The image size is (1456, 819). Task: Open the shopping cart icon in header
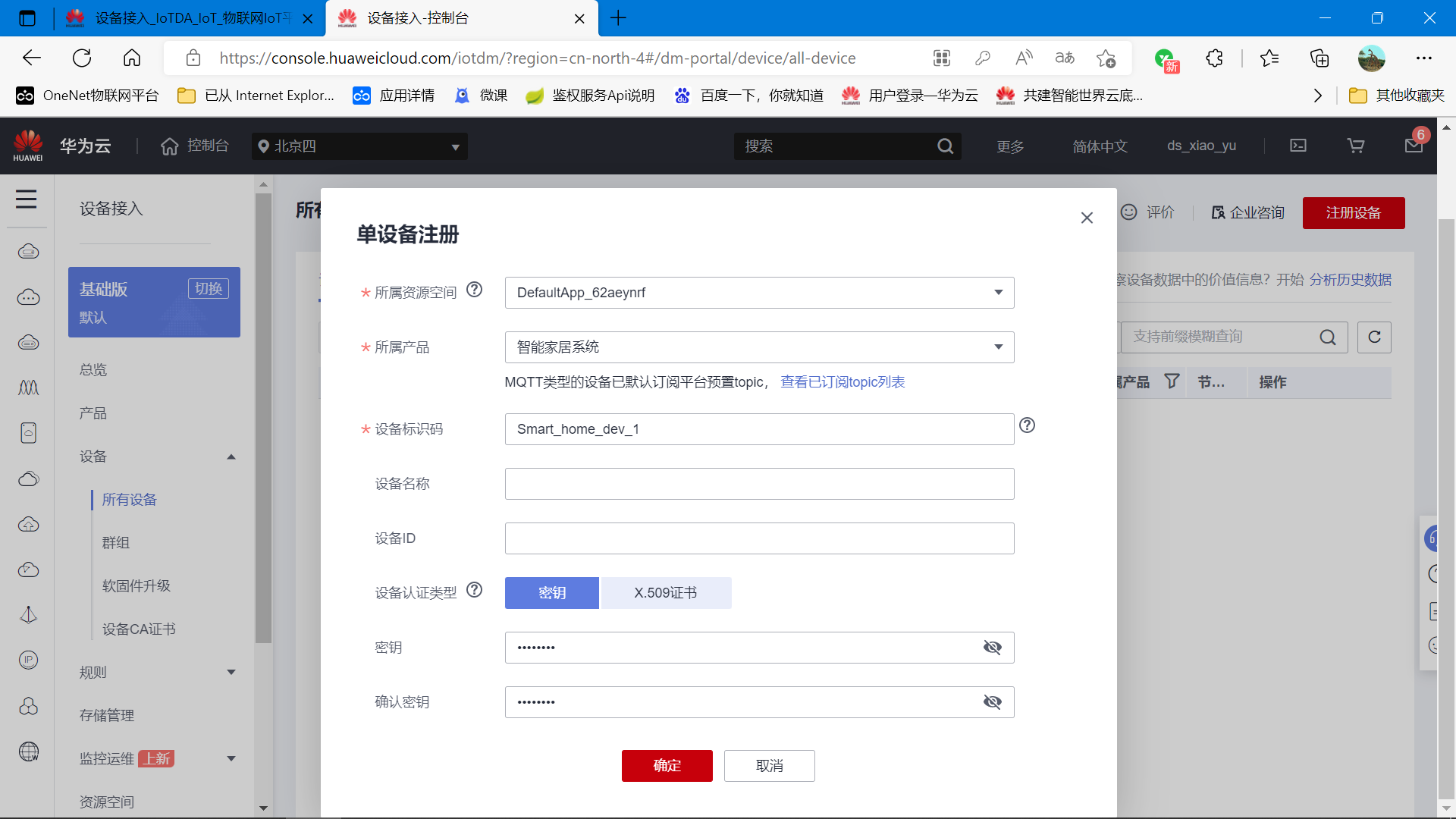point(1356,146)
